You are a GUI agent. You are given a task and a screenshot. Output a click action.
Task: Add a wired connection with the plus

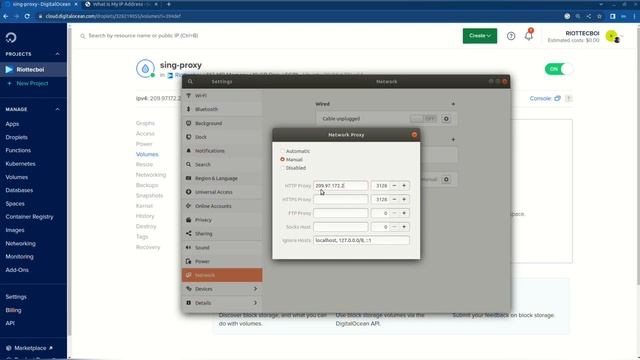[453, 104]
